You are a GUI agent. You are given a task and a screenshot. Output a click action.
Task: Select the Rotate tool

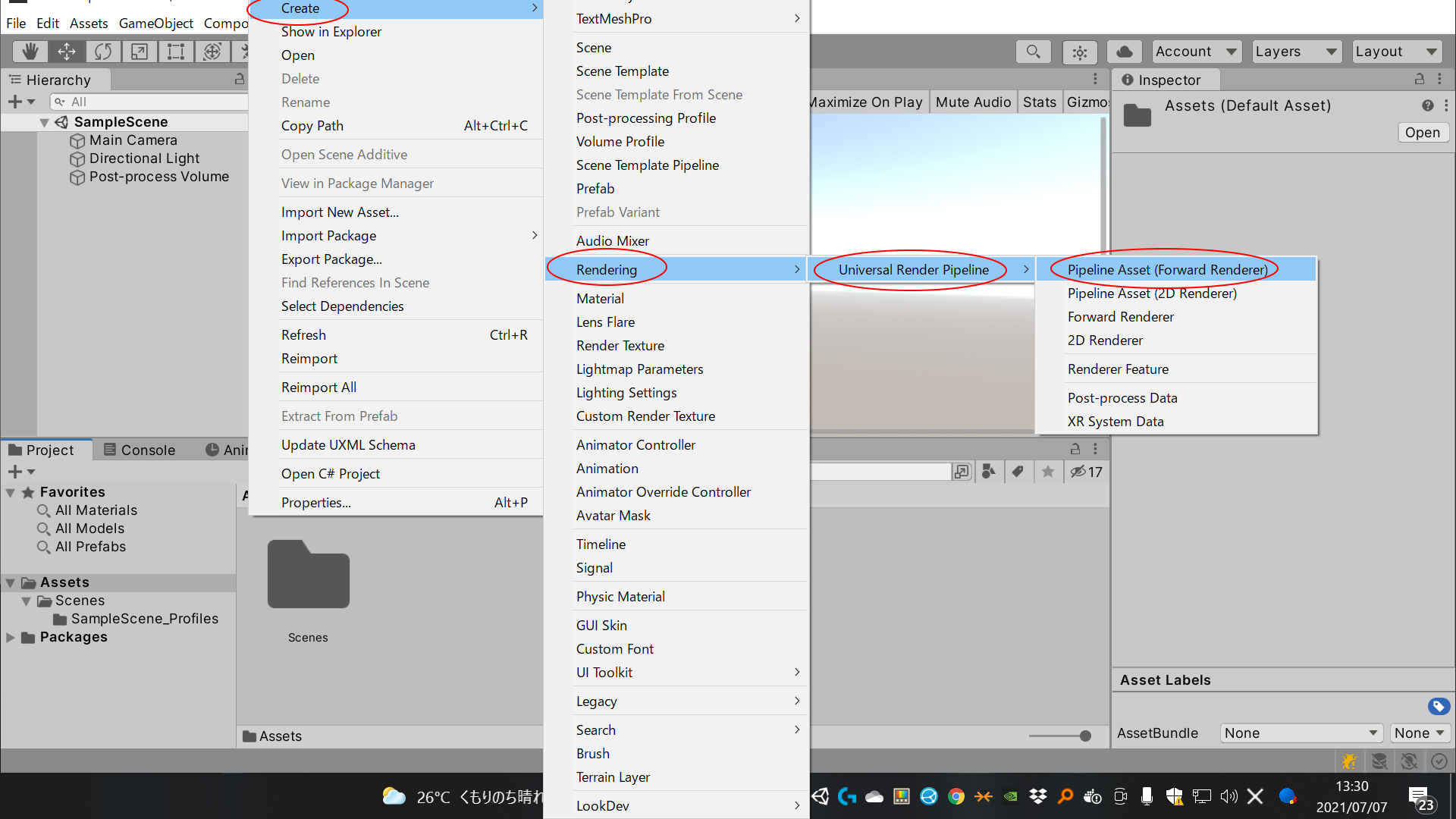tap(103, 52)
